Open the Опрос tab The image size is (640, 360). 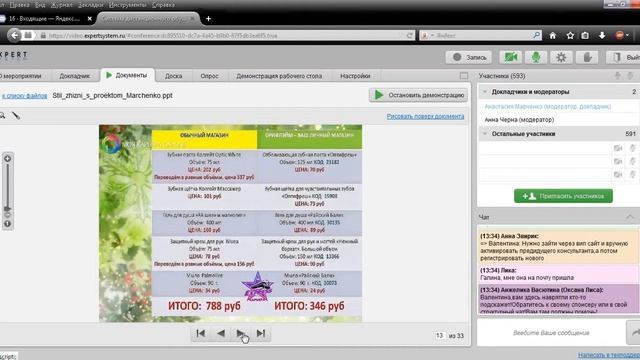coord(209,76)
